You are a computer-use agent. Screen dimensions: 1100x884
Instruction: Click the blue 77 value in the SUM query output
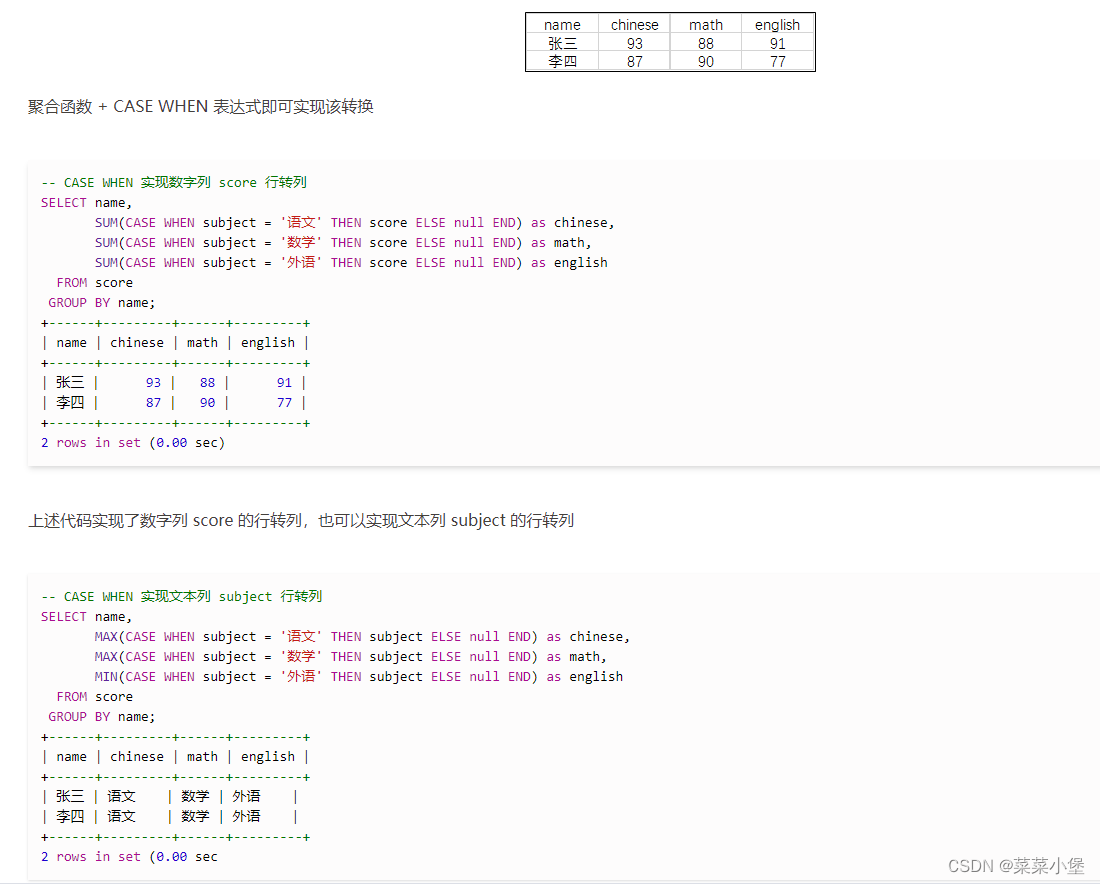coord(283,403)
